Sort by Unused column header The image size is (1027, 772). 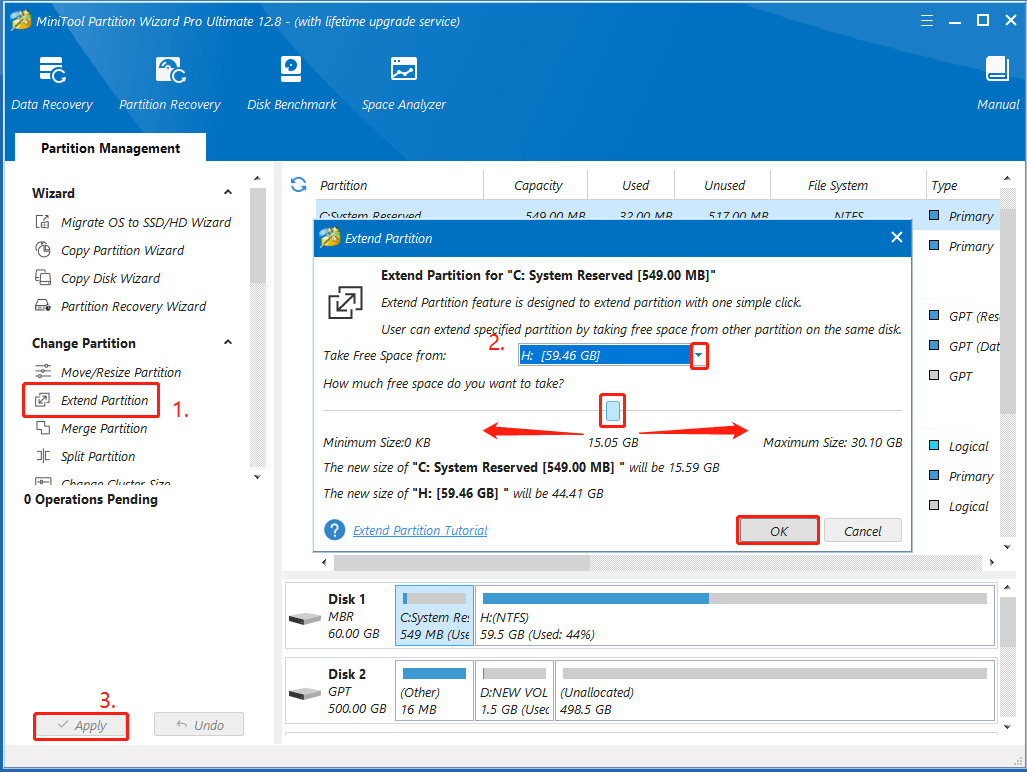point(724,185)
